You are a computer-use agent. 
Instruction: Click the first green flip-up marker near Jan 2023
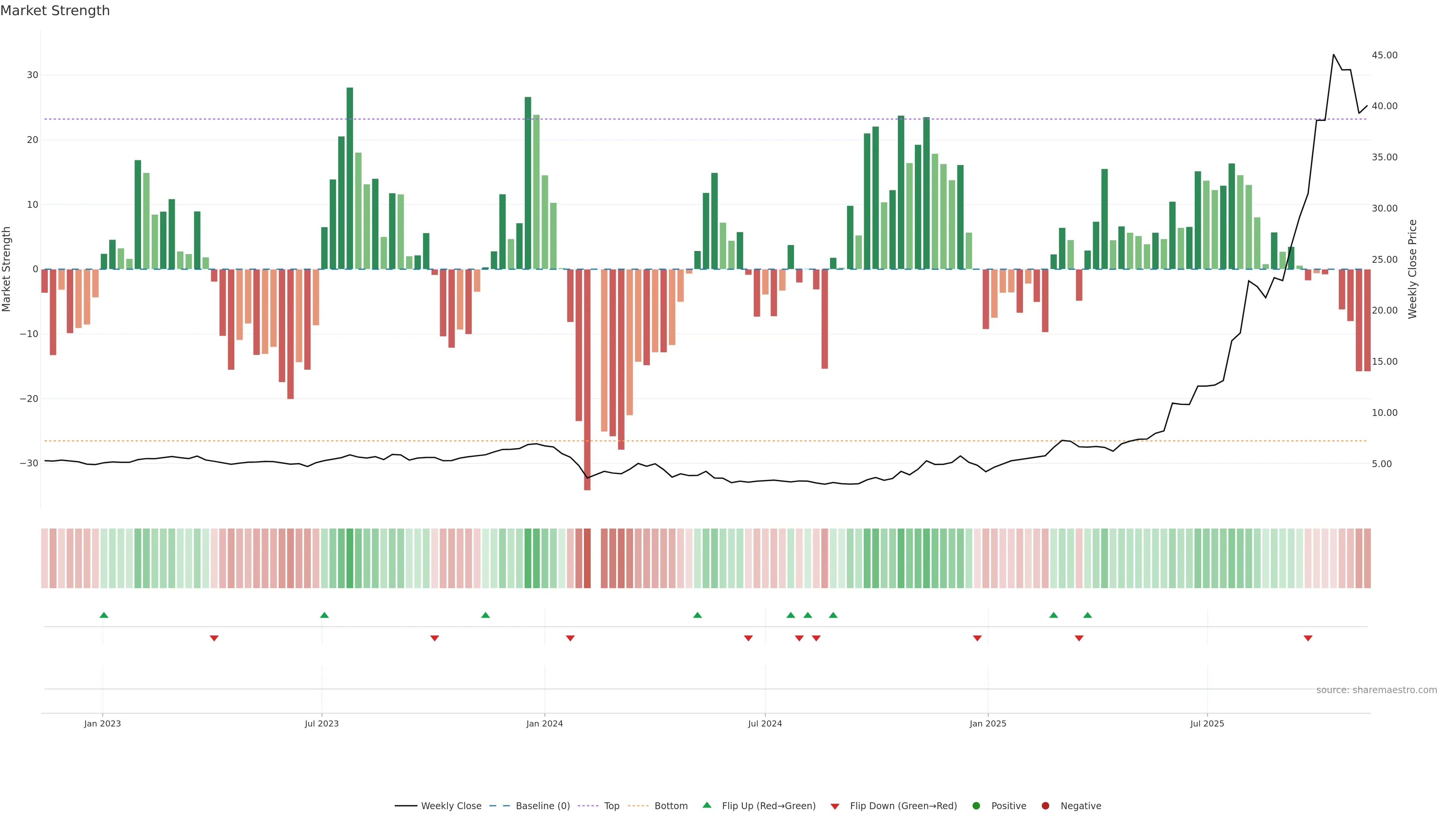pyautogui.click(x=104, y=615)
